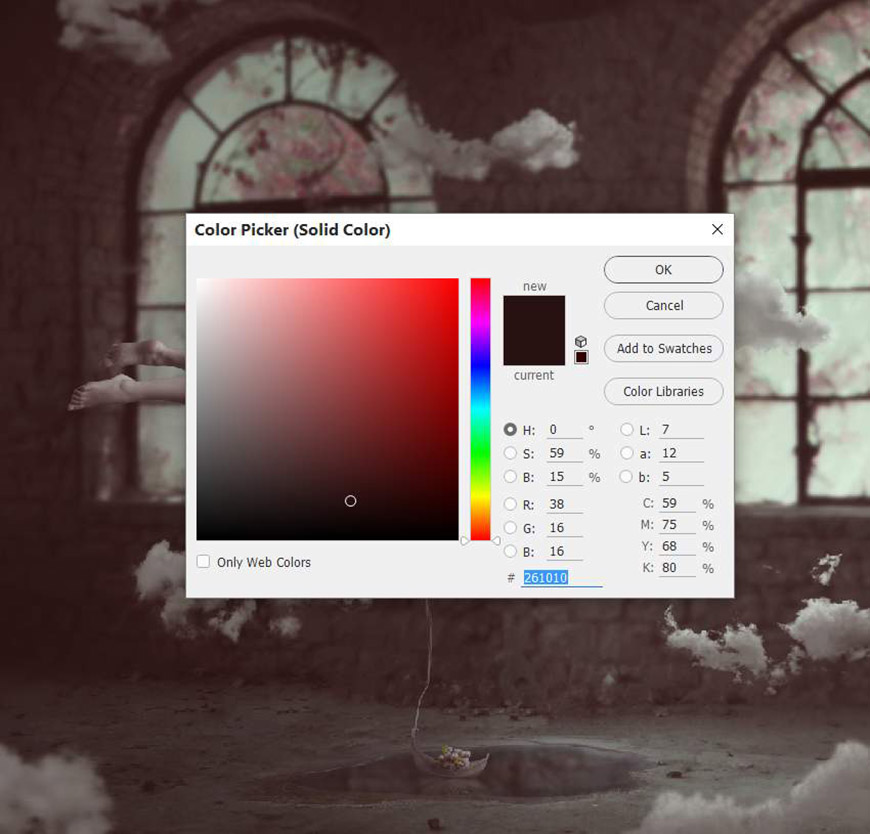Click the C cyan value field
Viewport: 870px width, 834px height.
[677, 503]
